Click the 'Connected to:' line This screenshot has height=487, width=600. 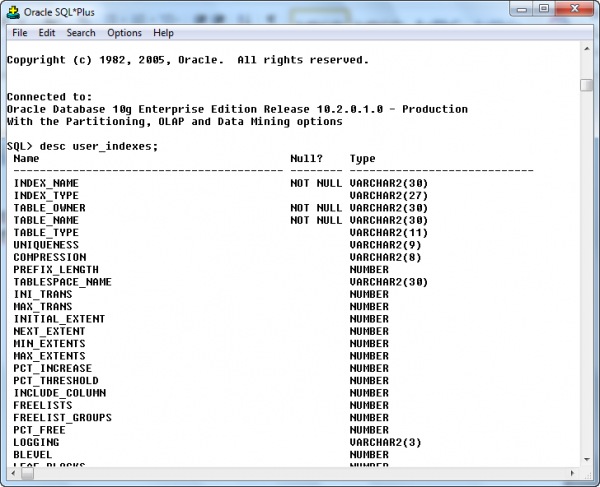click(x=49, y=97)
